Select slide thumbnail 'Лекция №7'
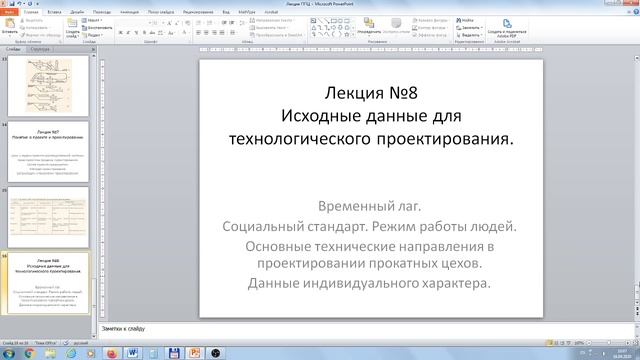Screen dimensions: 640x360 click(48, 151)
